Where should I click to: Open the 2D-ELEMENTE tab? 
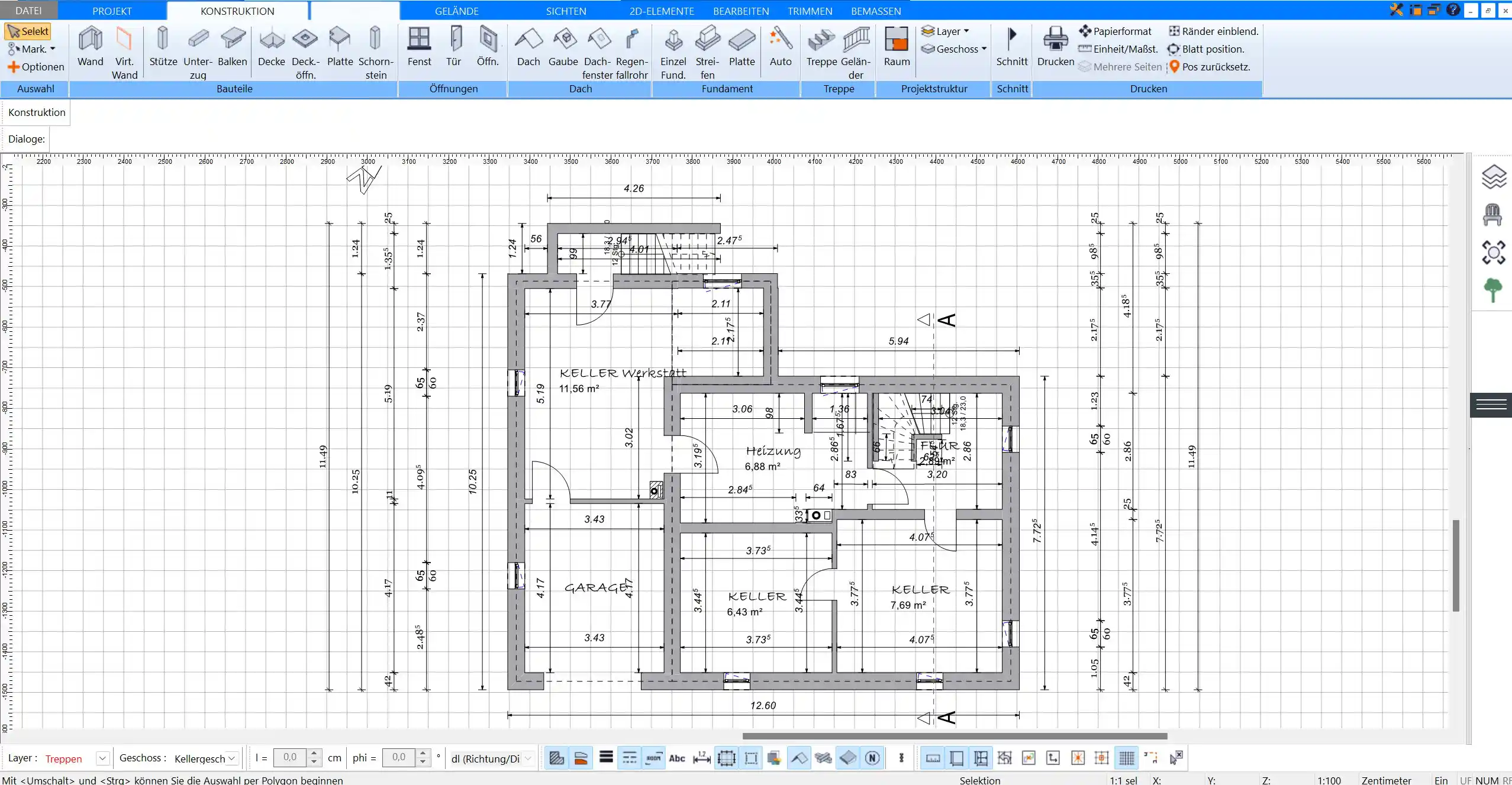tap(662, 11)
